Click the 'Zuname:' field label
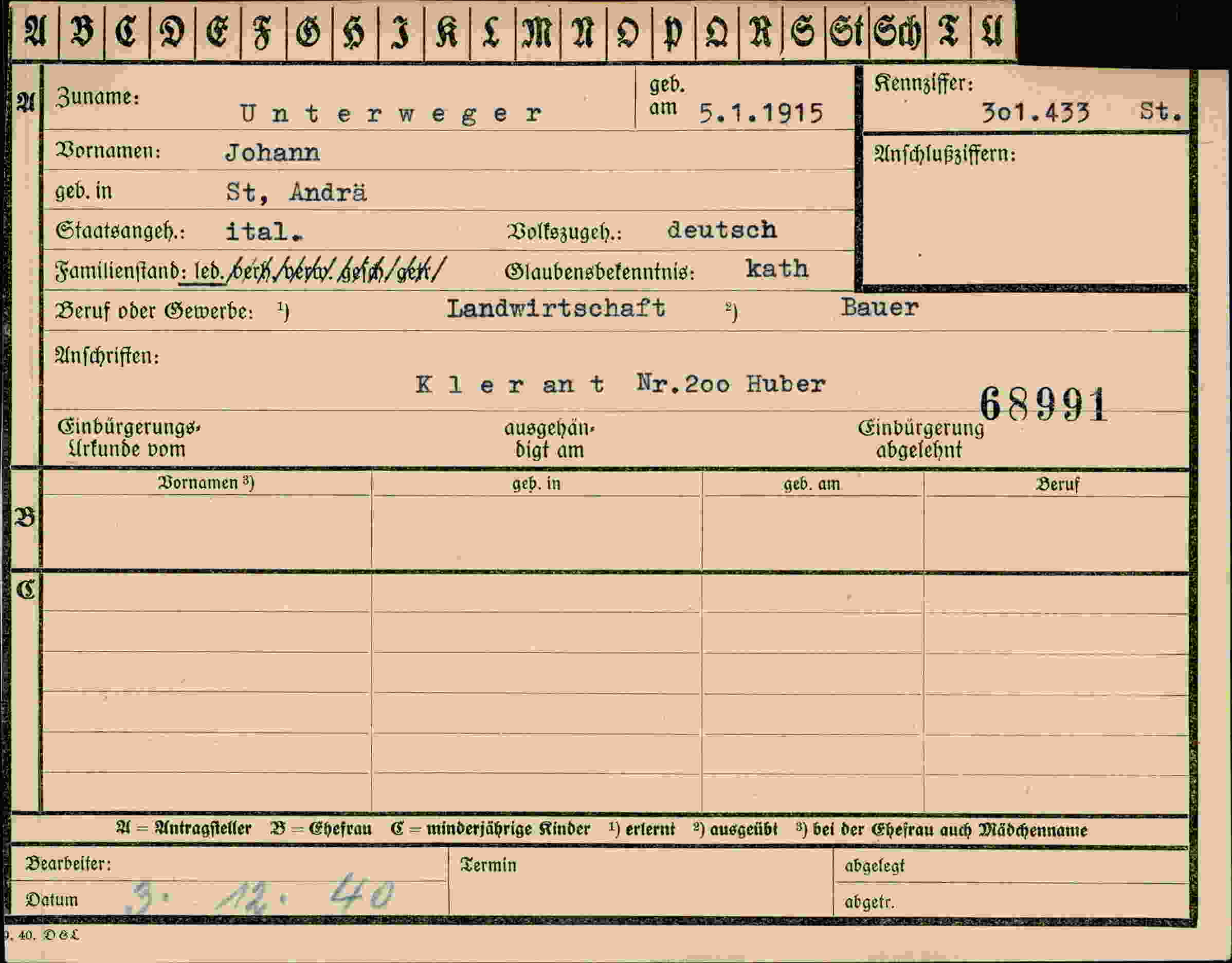1232x963 pixels. [98, 98]
